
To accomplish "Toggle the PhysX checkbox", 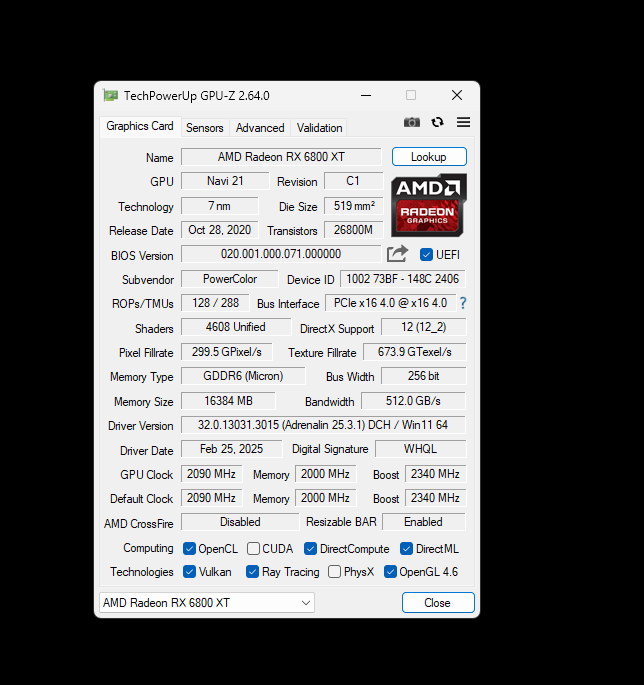I will click(x=334, y=572).
